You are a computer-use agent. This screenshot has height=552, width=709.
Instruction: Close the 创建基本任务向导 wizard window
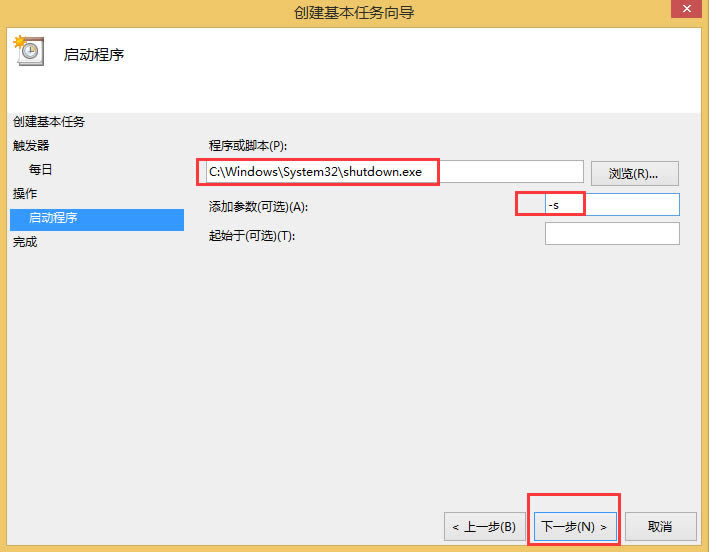(686, 9)
